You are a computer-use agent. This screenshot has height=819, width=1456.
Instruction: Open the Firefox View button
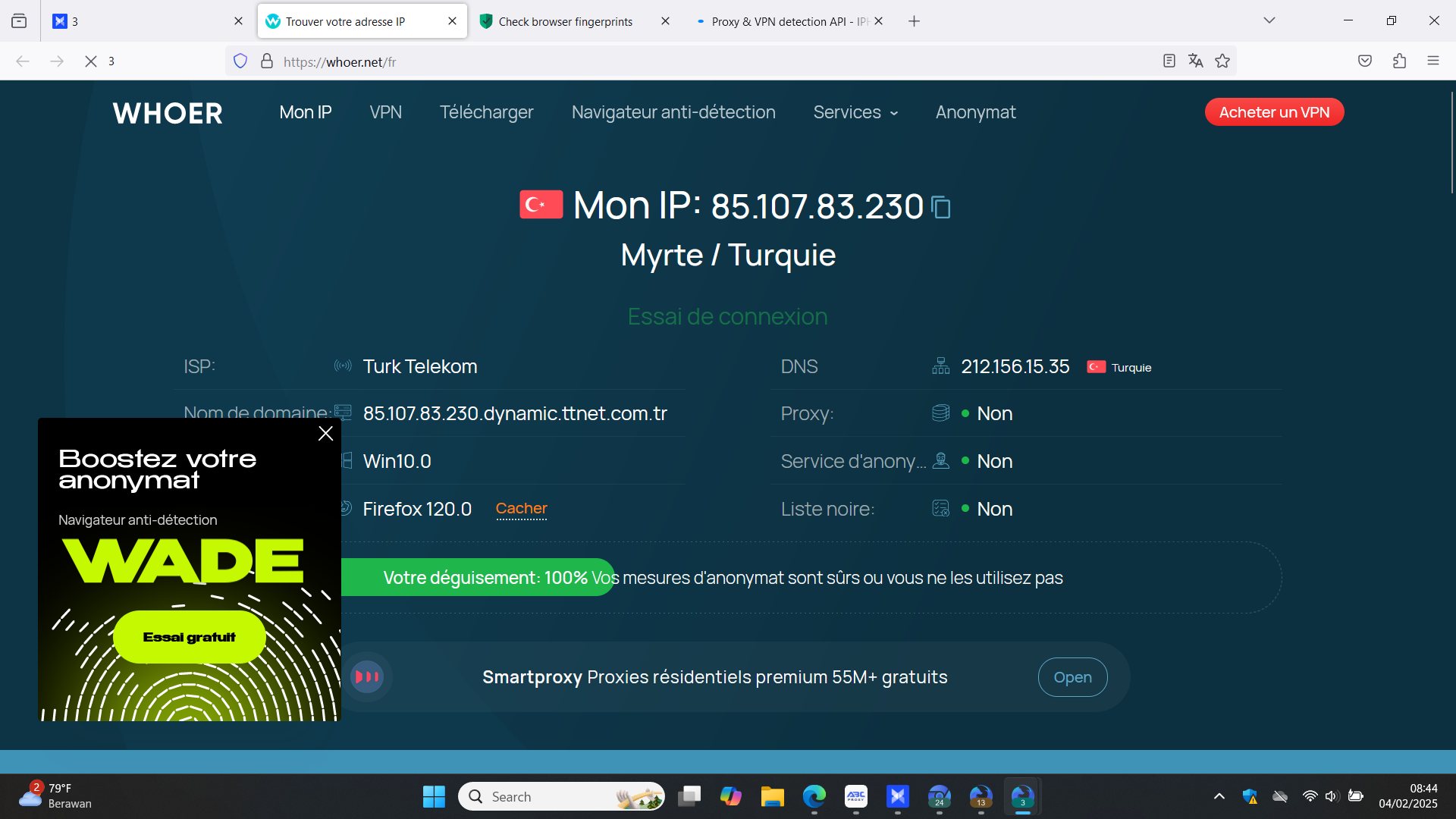point(19,21)
